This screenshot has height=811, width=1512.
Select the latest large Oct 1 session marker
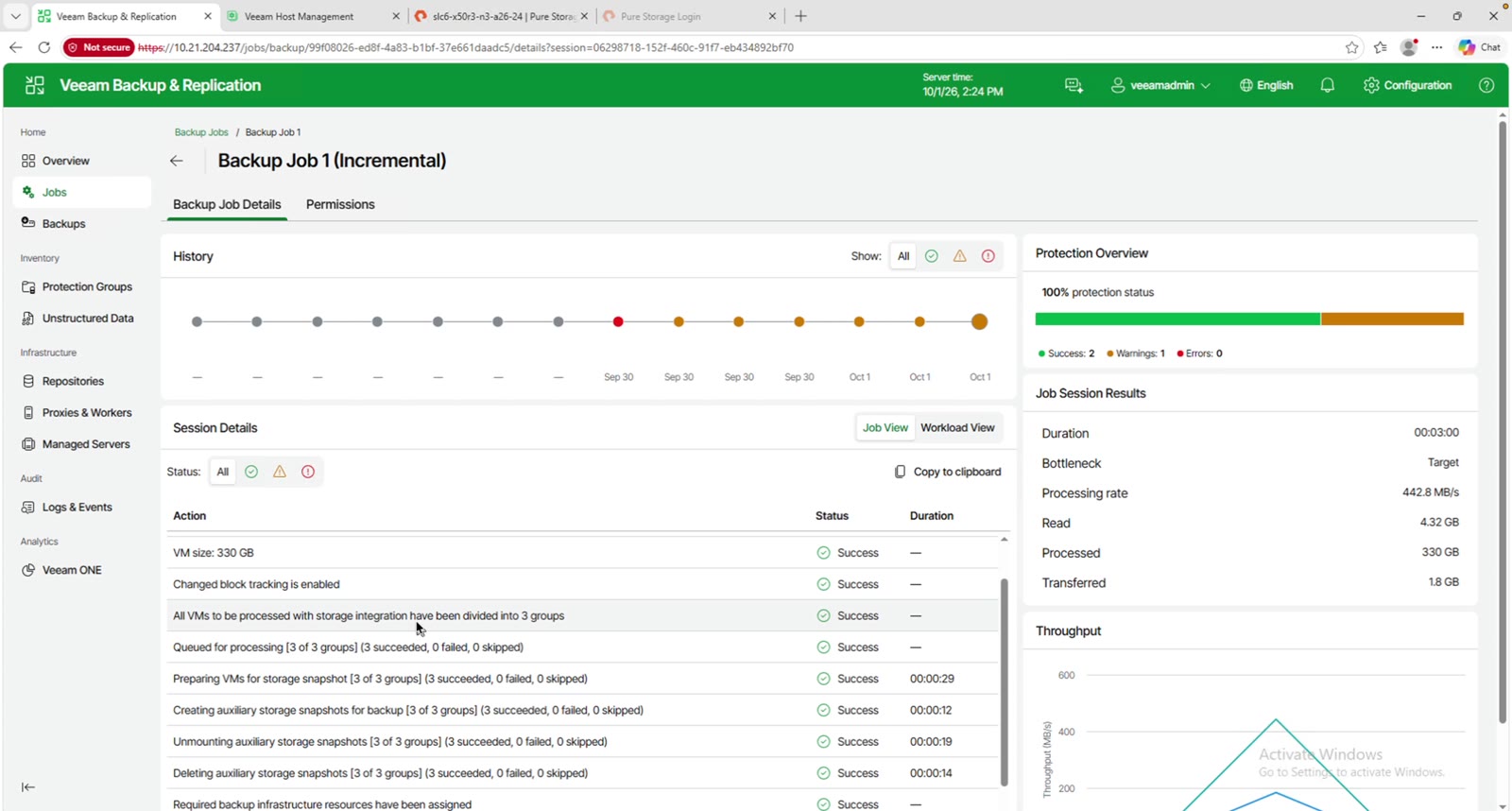point(980,322)
